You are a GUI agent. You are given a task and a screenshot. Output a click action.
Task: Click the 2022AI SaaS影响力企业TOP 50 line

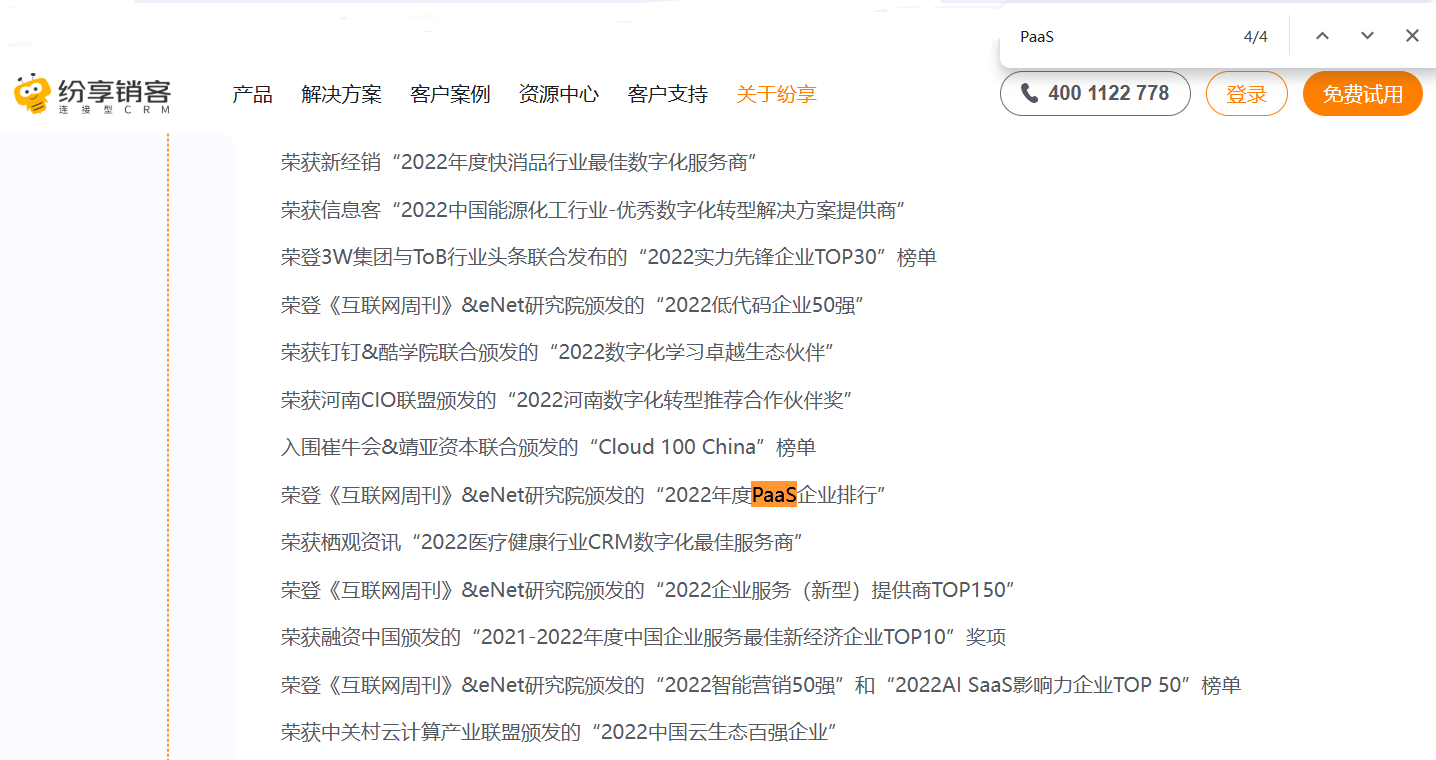[761, 685]
